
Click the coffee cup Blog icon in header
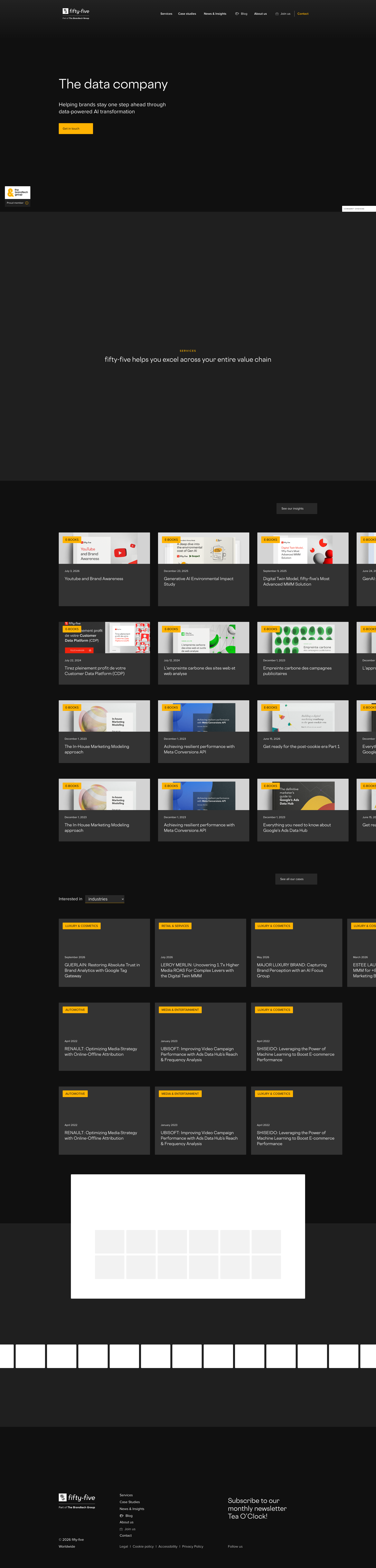pyautogui.click(x=237, y=13)
